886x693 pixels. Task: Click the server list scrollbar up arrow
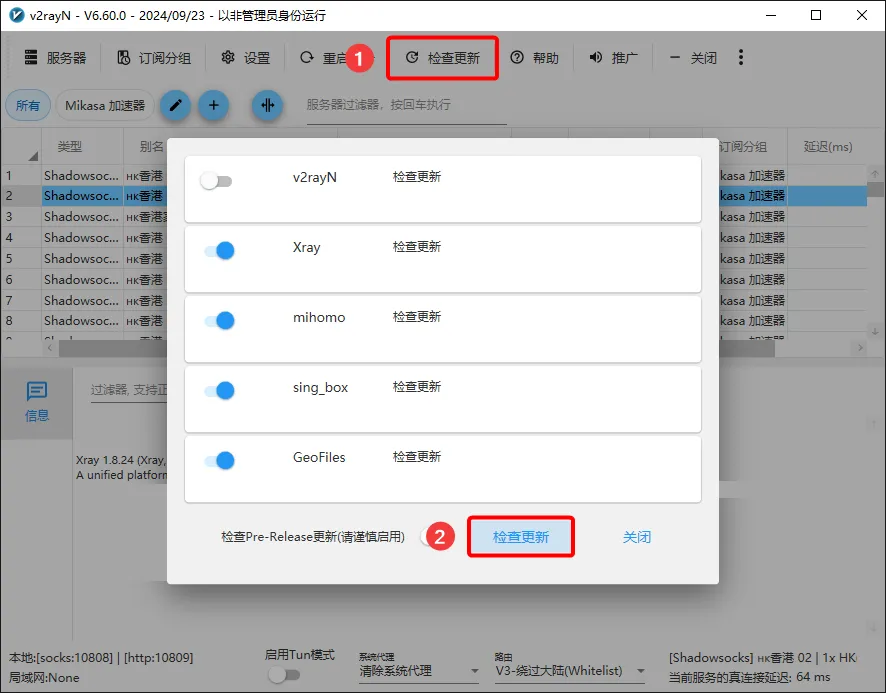[875, 174]
